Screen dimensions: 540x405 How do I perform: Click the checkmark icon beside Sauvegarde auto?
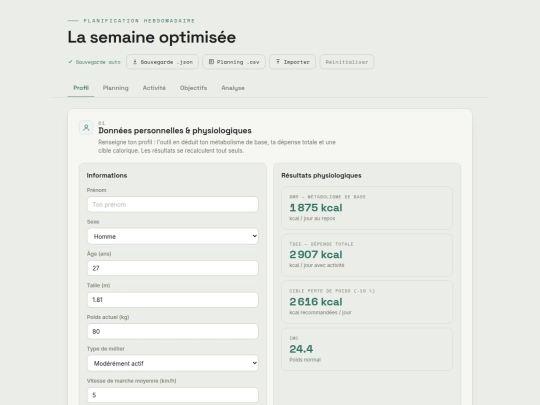[70, 62]
